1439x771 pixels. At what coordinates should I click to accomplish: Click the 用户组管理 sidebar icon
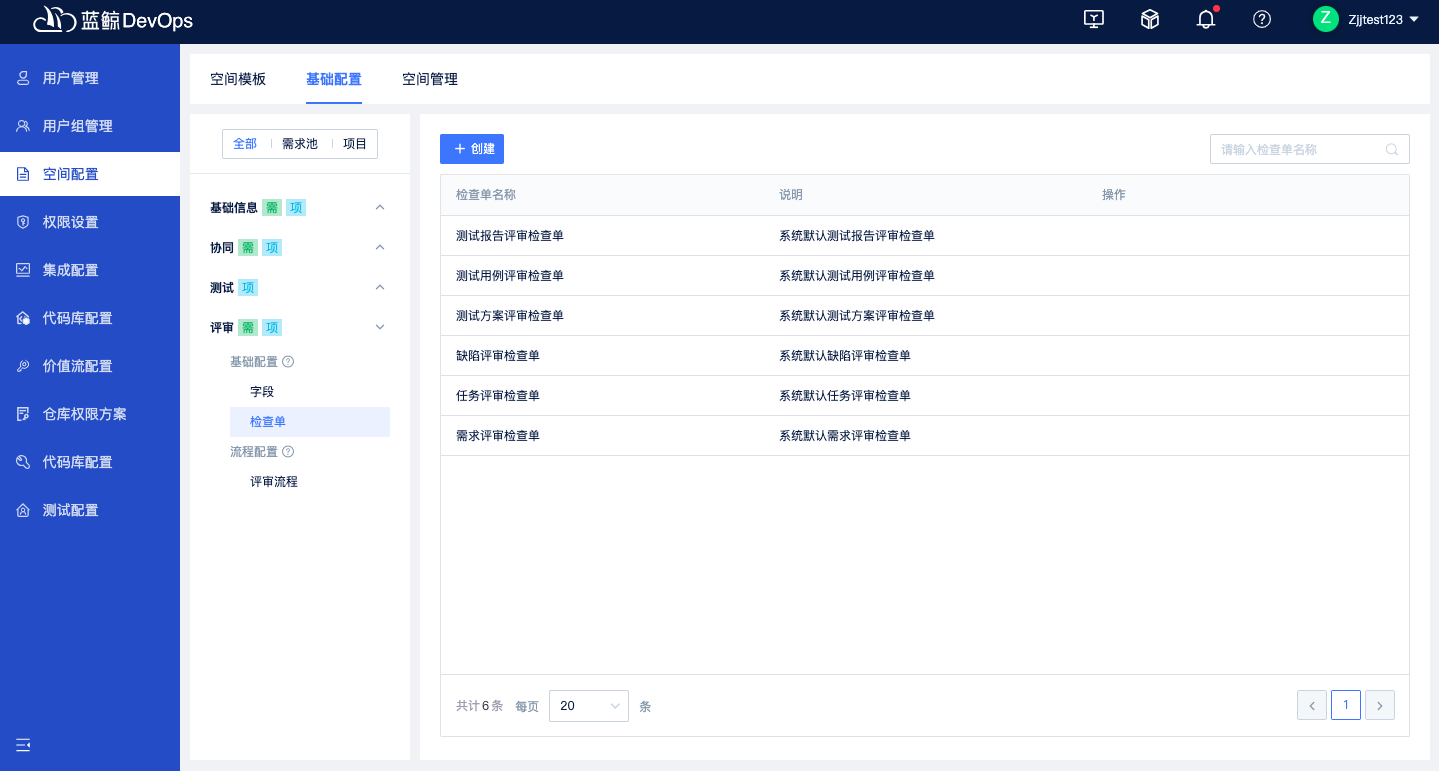(23, 126)
